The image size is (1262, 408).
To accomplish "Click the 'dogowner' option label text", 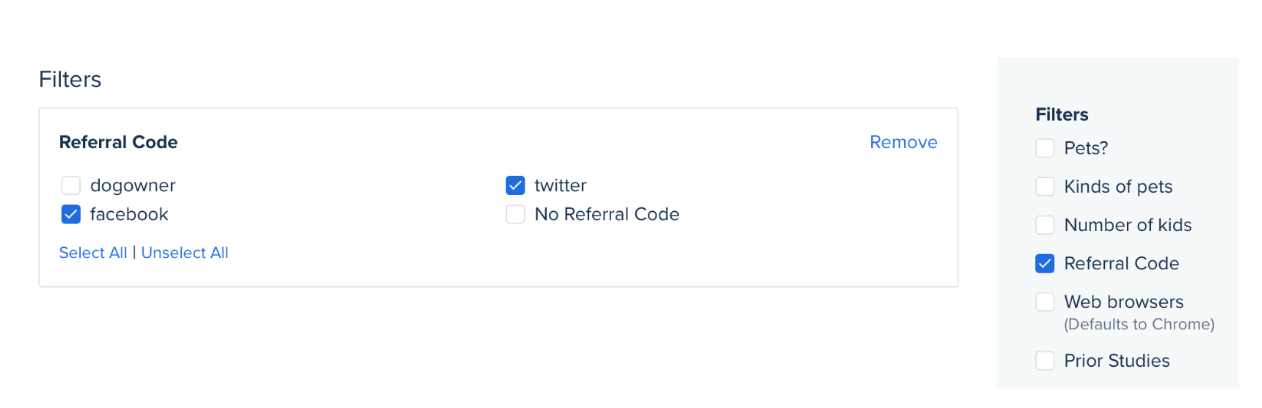I will [x=133, y=185].
